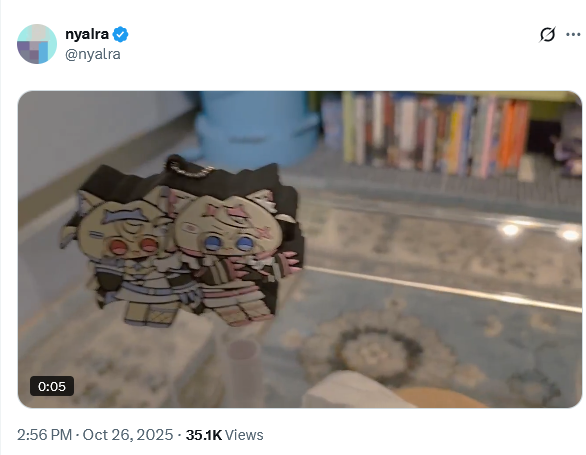Click the 0:05 video duration badge
Viewport: 586px width, 455px height.
(52, 386)
